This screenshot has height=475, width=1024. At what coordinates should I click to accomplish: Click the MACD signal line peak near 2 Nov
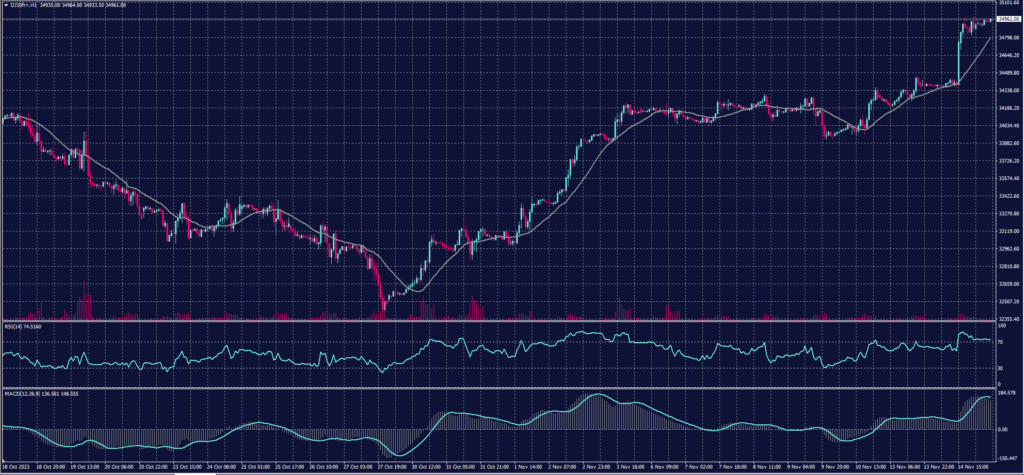pos(597,396)
